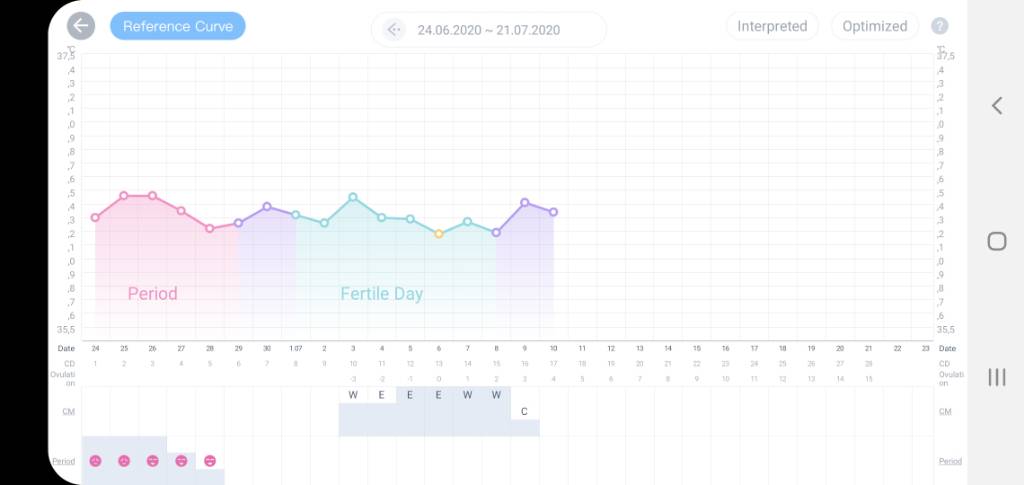Tap period flow icon for date 28
1024x485 pixels.
(210, 461)
